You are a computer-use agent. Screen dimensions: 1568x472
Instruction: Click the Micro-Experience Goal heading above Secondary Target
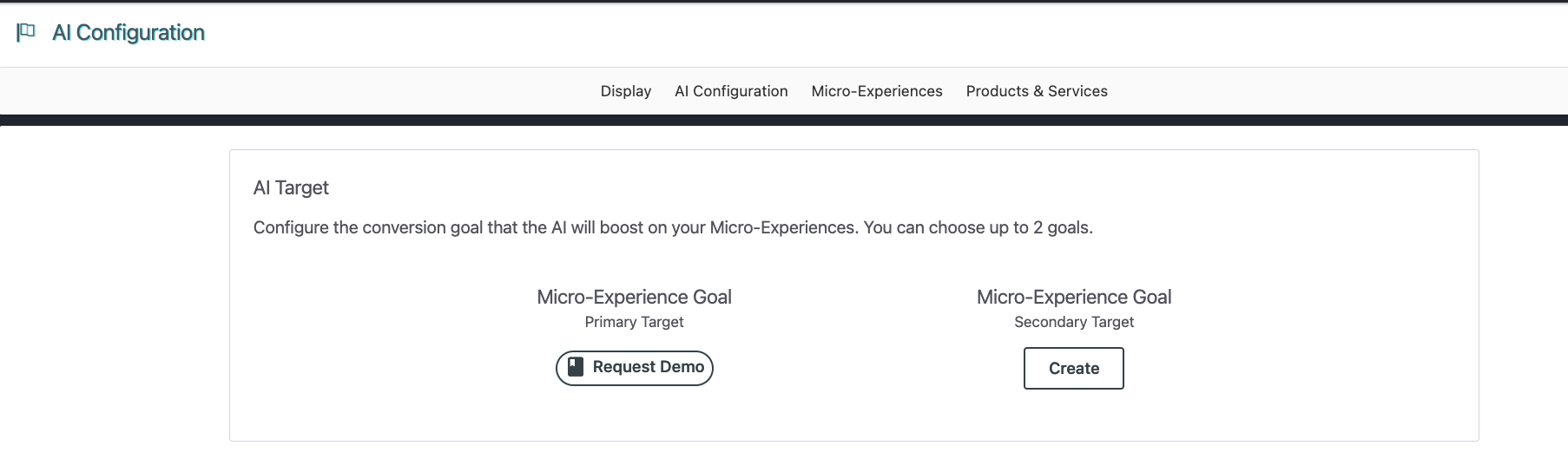[x=1074, y=297]
